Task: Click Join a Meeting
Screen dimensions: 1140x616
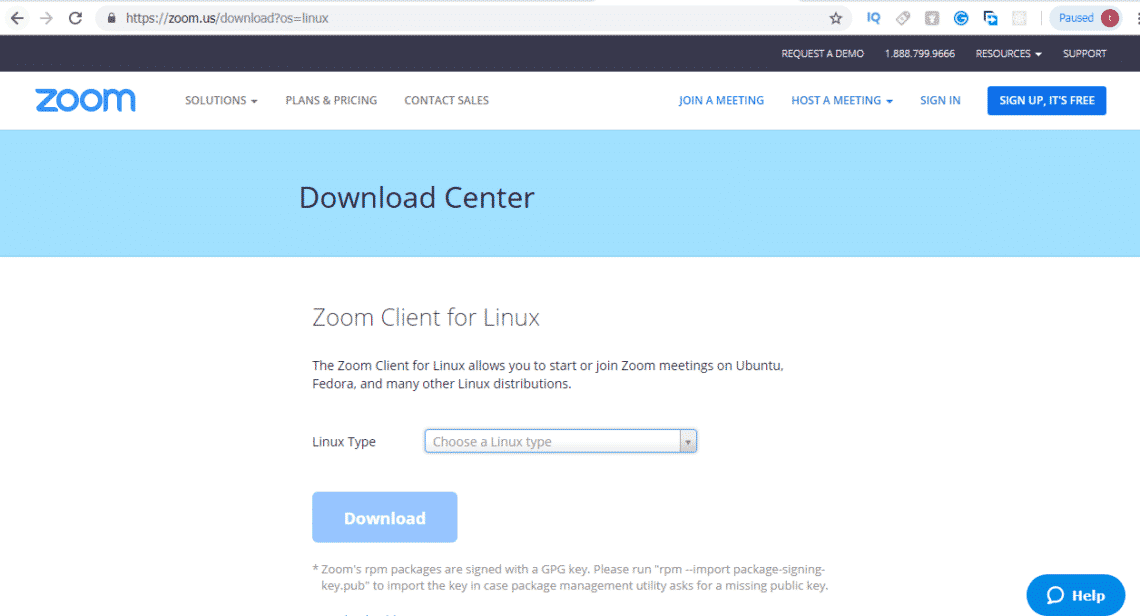Action: click(x=721, y=100)
